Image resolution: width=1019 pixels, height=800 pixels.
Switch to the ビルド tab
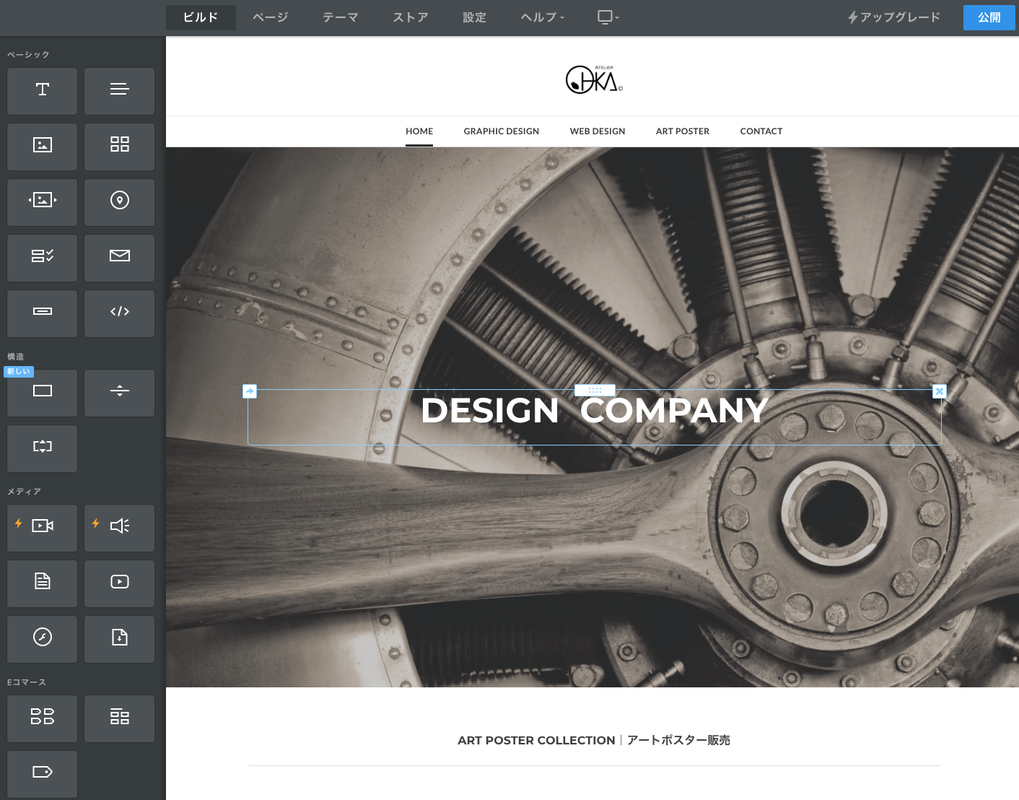coord(201,18)
